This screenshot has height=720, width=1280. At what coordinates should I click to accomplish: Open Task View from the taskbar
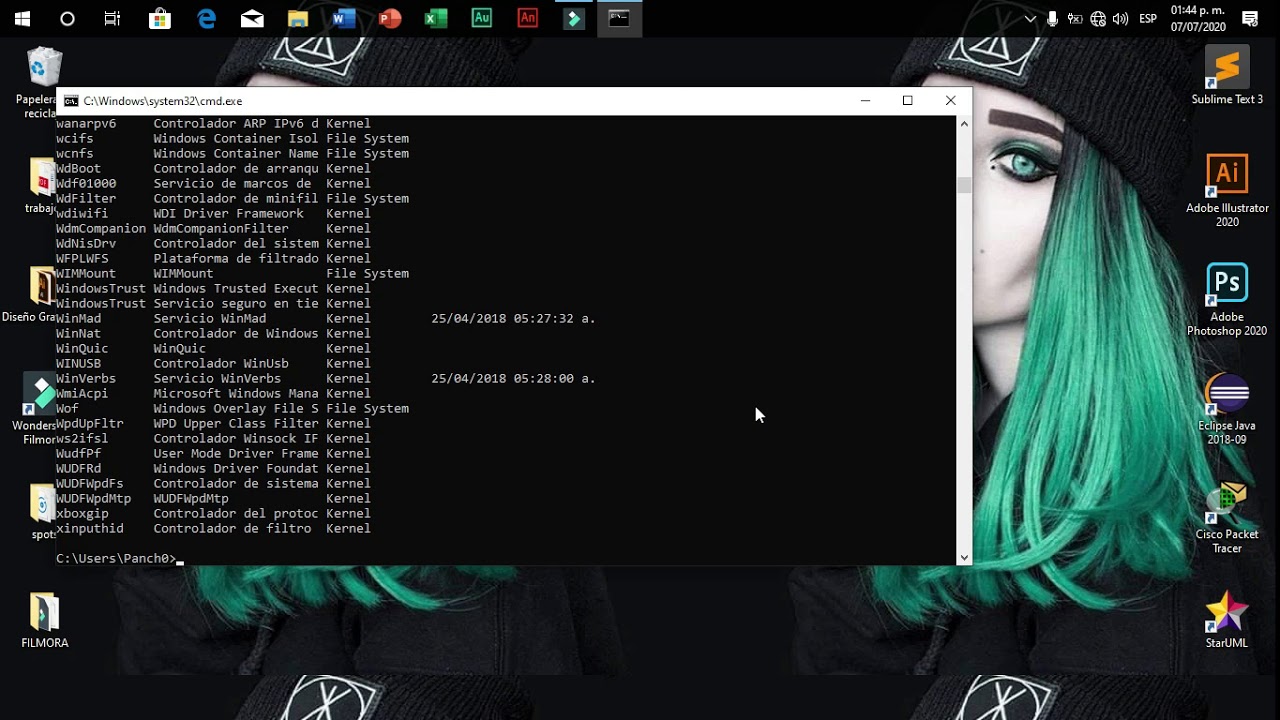(112, 18)
